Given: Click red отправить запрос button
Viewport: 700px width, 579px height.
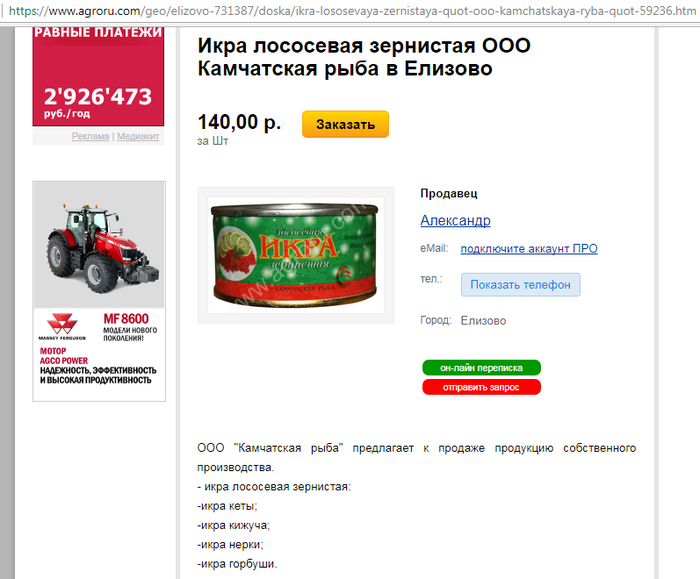Looking at the screenshot, I should point(481,387).
